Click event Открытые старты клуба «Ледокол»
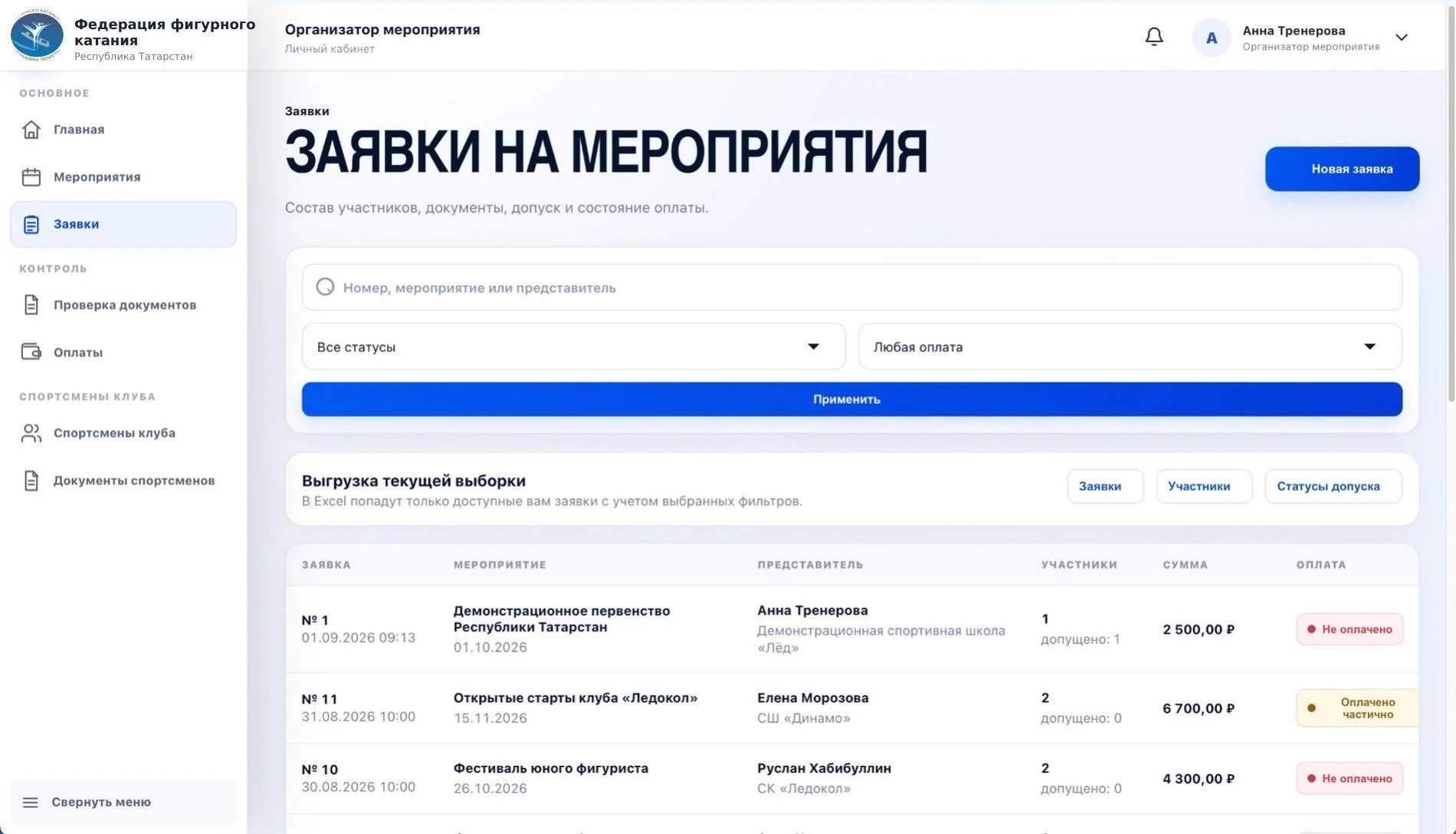This screenshot has height=834, width=1456. (x=576, y=698)
